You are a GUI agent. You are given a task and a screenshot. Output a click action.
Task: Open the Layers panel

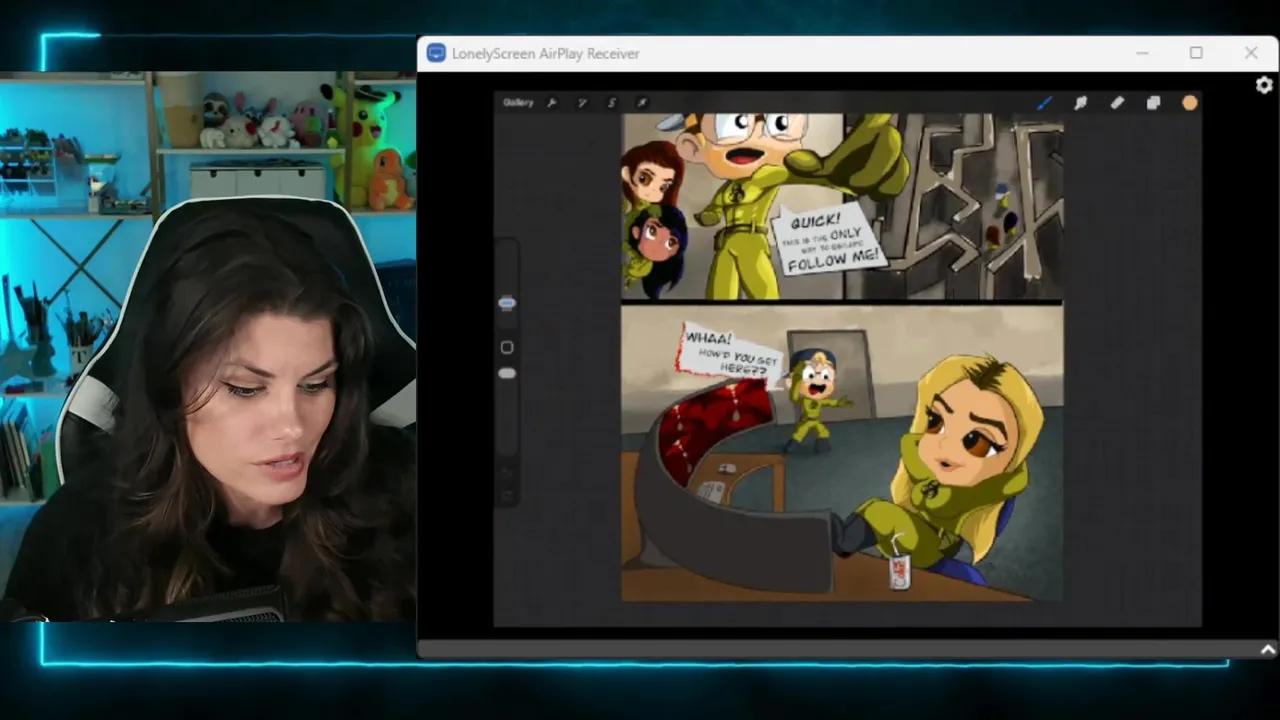[x=1153, y=102]
